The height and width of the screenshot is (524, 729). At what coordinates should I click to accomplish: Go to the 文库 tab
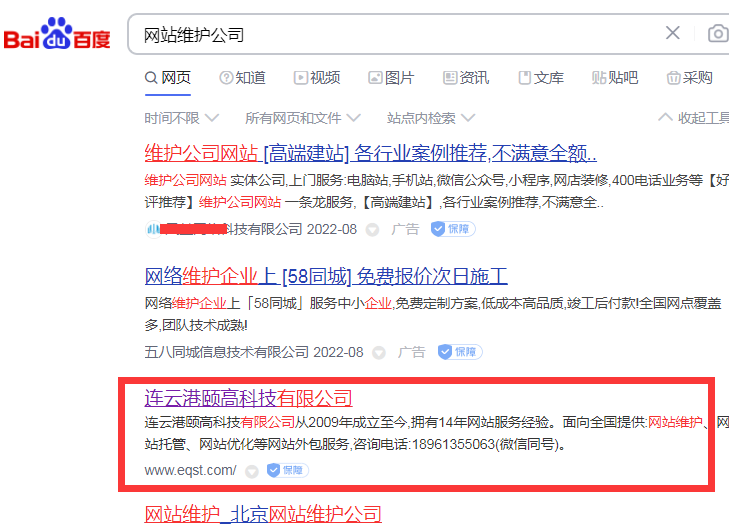(541, 78)
